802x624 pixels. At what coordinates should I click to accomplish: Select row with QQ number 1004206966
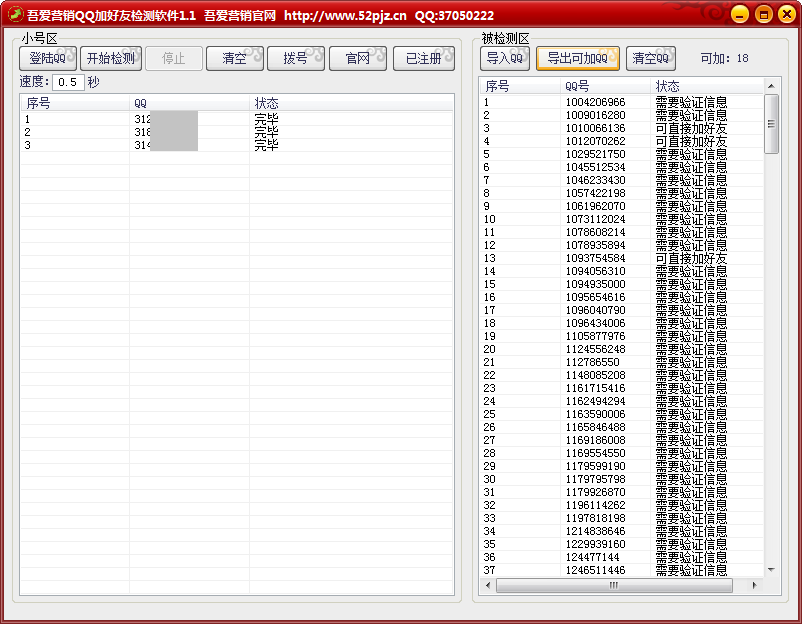point(595,102)
